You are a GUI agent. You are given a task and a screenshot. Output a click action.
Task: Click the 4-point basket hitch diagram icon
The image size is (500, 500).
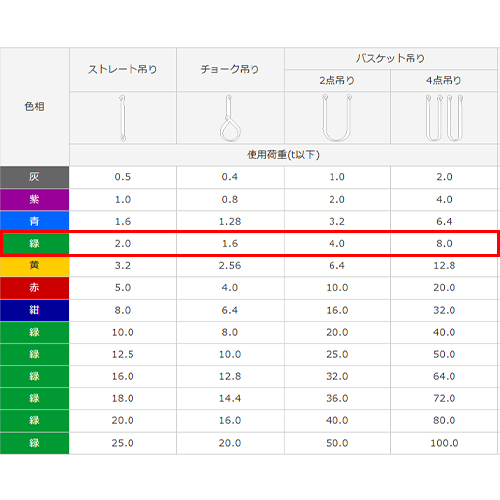(x=444, y=118)
